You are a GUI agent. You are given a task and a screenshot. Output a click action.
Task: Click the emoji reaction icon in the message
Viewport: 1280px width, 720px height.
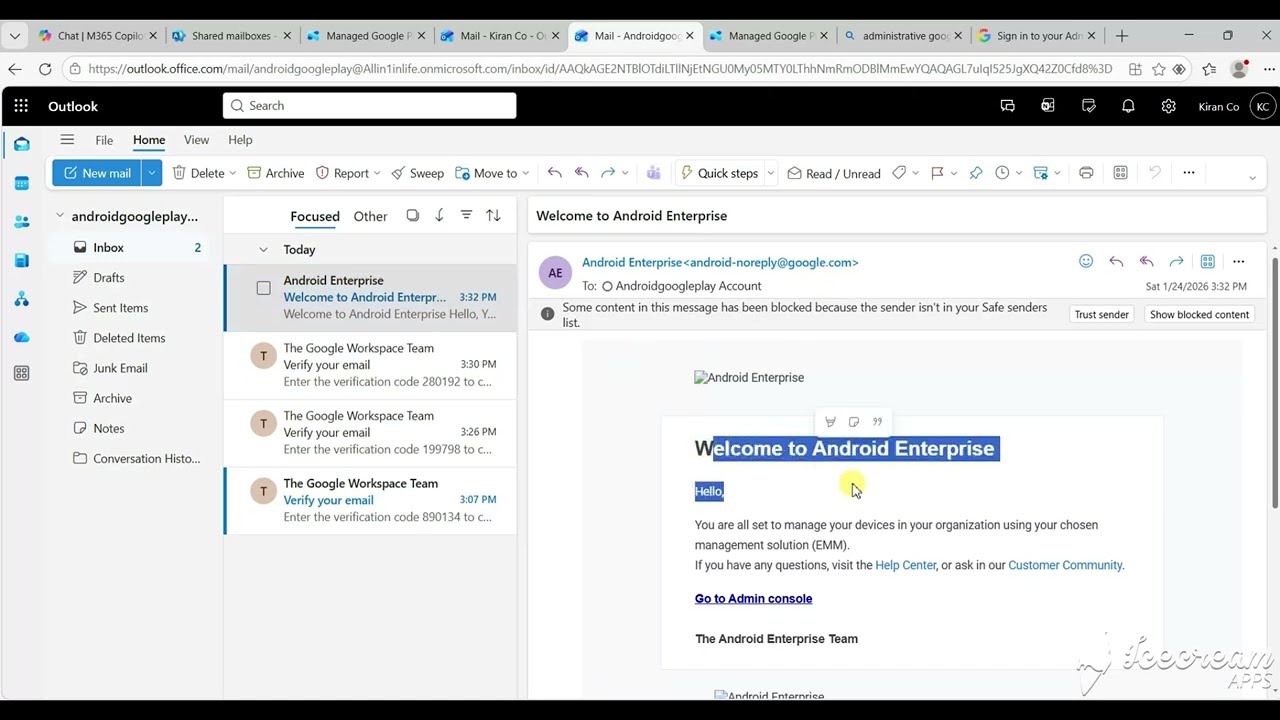[x=1086, y=262]
